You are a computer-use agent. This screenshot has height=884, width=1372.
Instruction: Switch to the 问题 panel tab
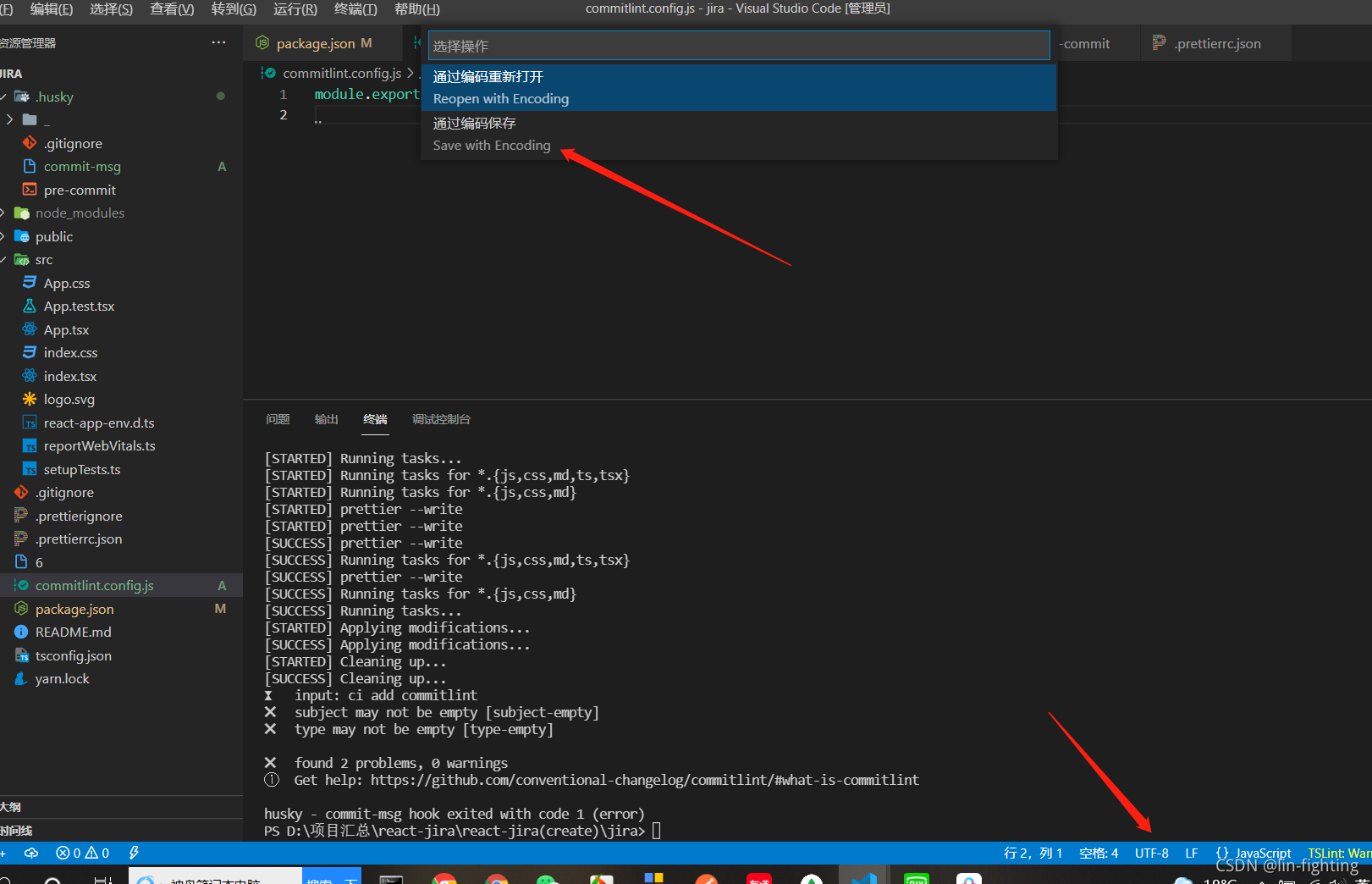pyautogui.click(x=278, y=419)
